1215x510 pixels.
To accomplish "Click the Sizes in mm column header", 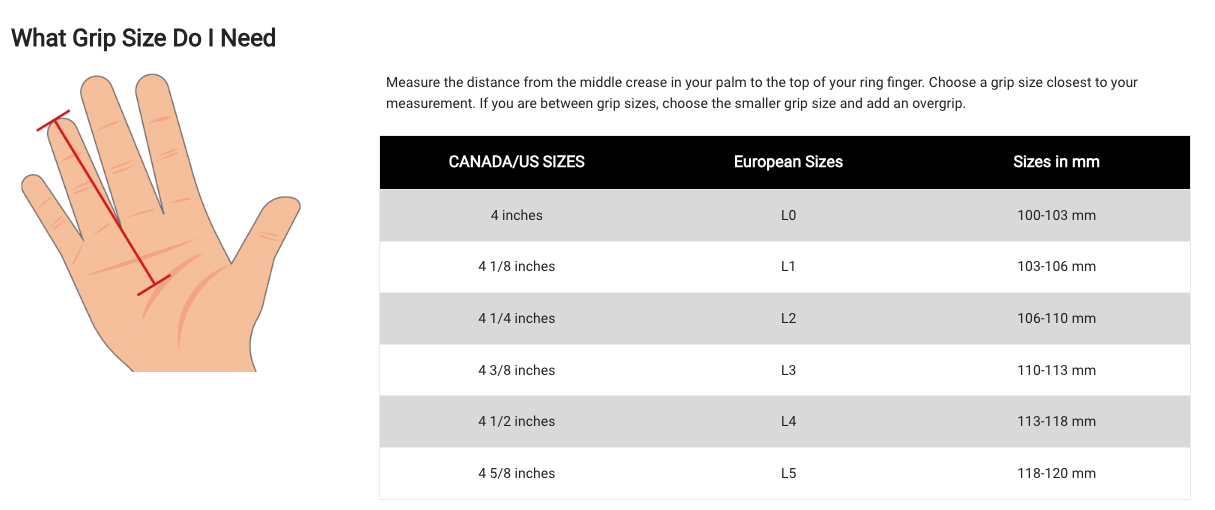I will tap(1056, 162).
